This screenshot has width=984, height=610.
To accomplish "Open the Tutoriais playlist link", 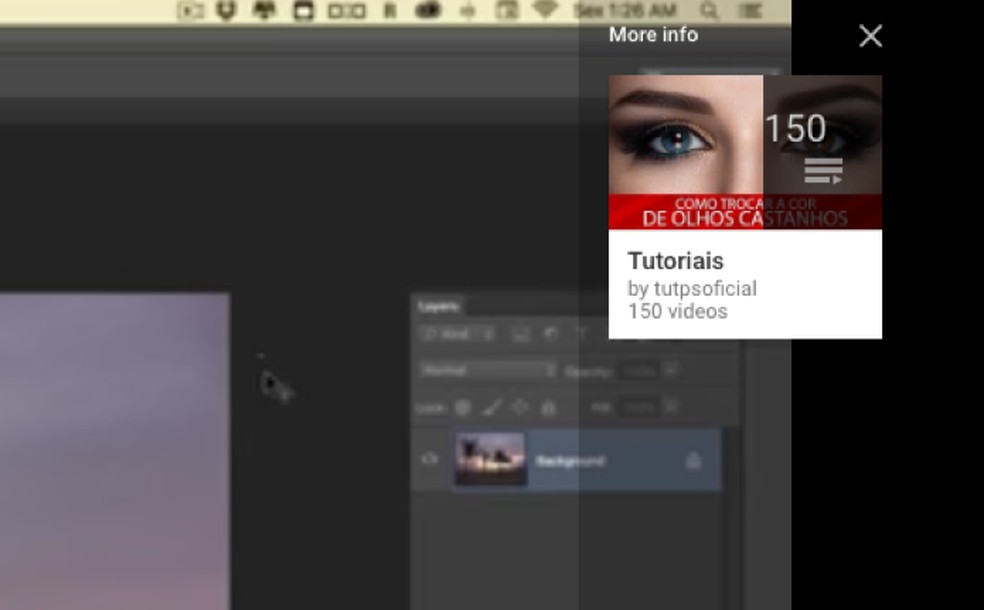I will click(x=674, y=261).
